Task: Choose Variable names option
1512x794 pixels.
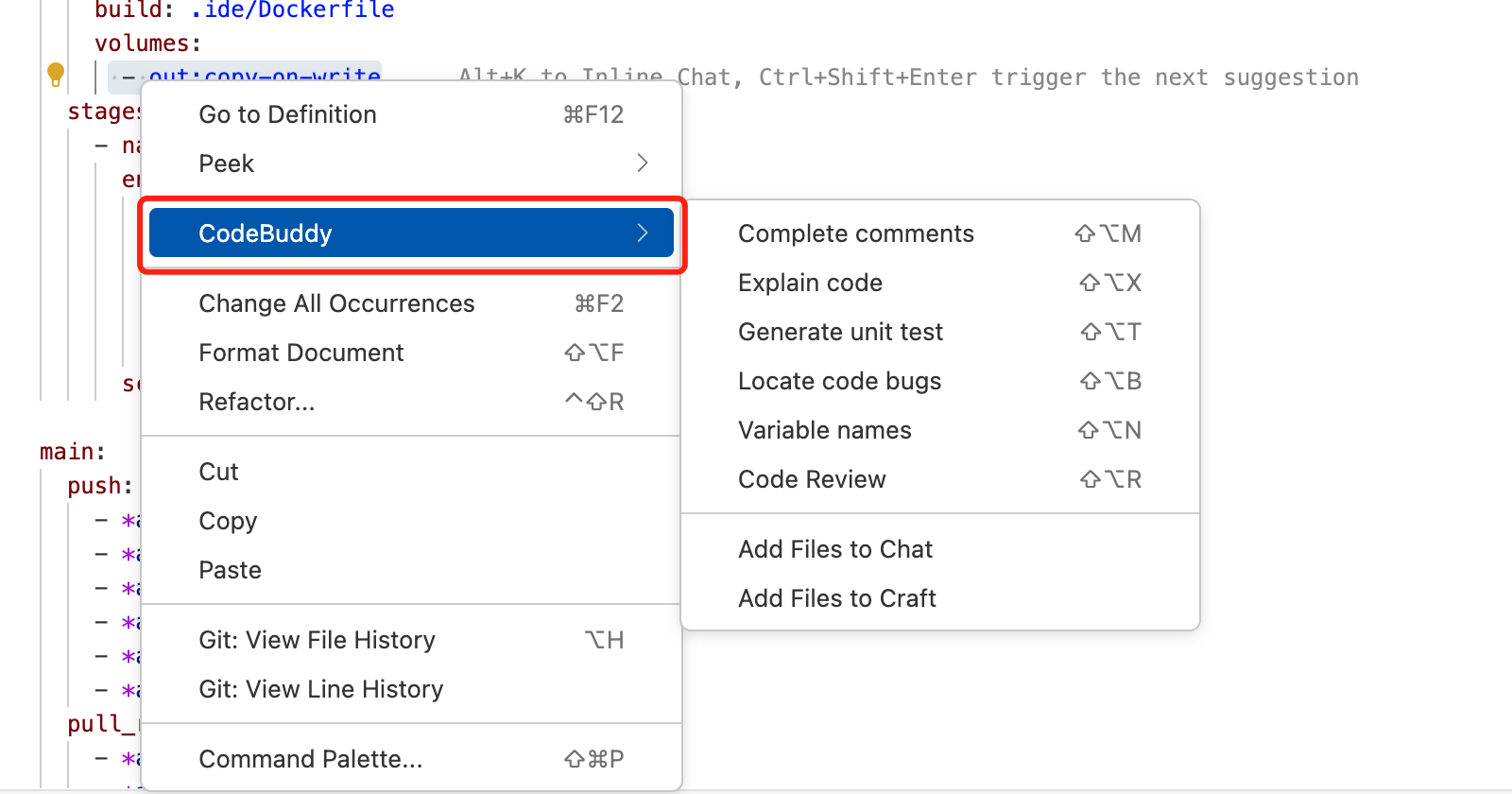Action: pos(940,430)
